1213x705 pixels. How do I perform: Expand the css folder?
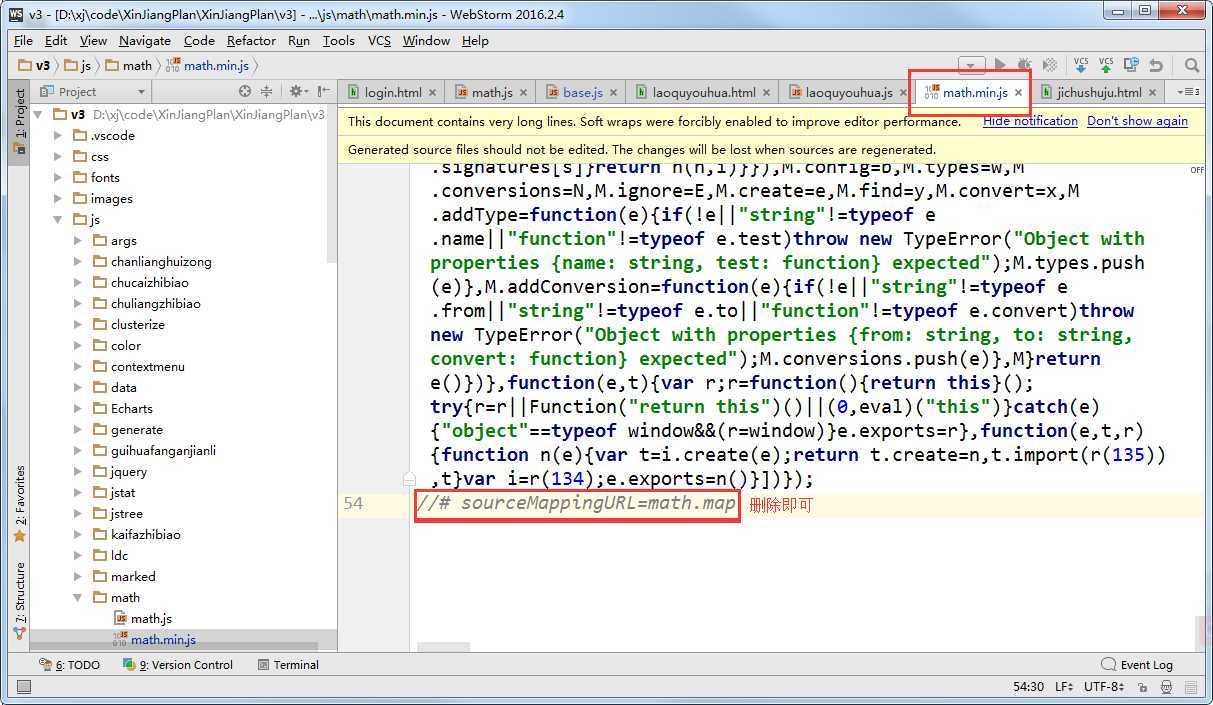[x=58, y=156]
